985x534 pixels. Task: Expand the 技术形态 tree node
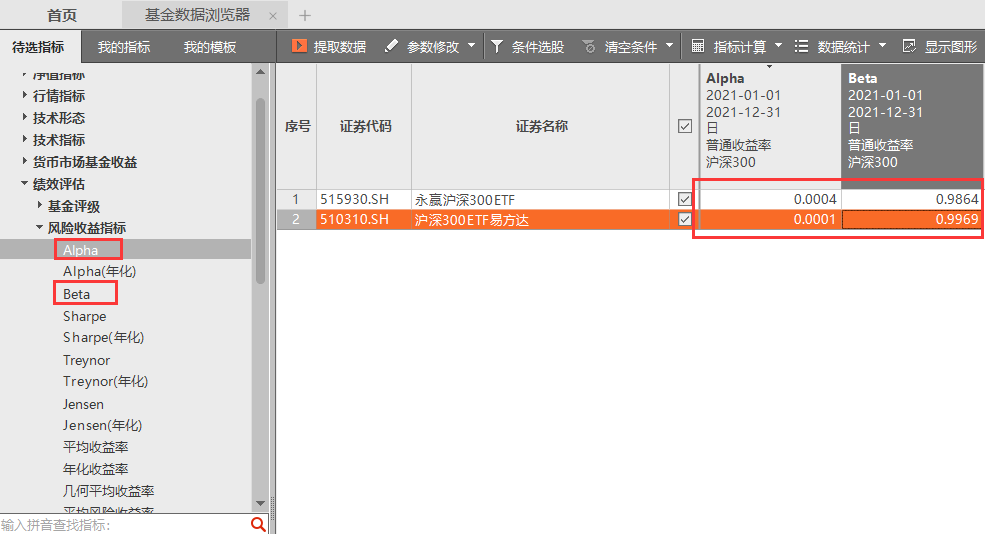(24, 117)
